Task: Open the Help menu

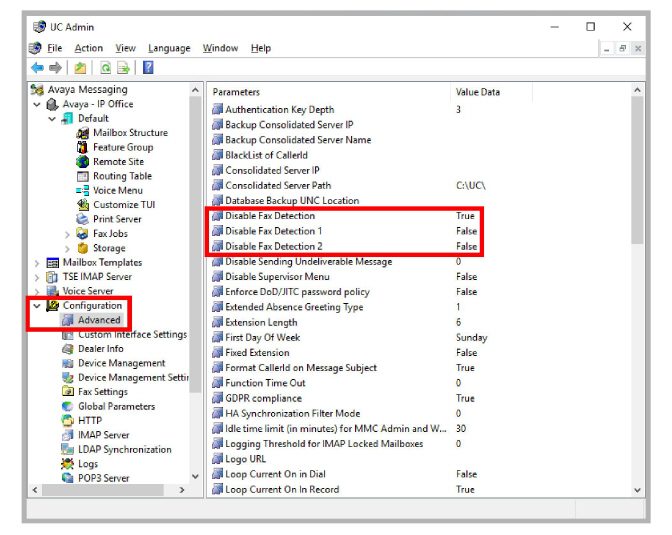Action: 261,48
